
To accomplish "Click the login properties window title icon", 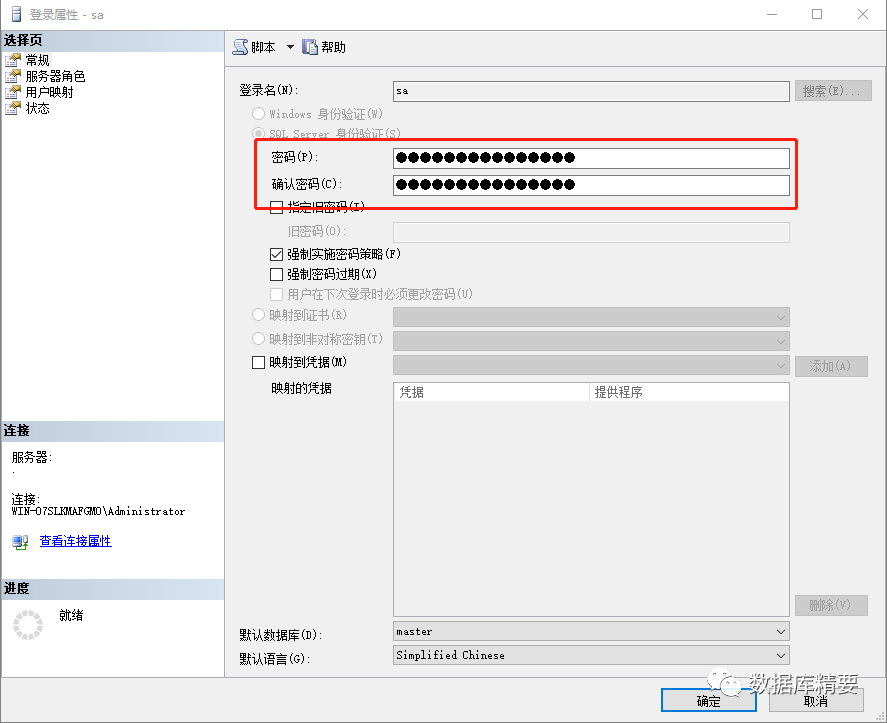I will pos(16,14).
